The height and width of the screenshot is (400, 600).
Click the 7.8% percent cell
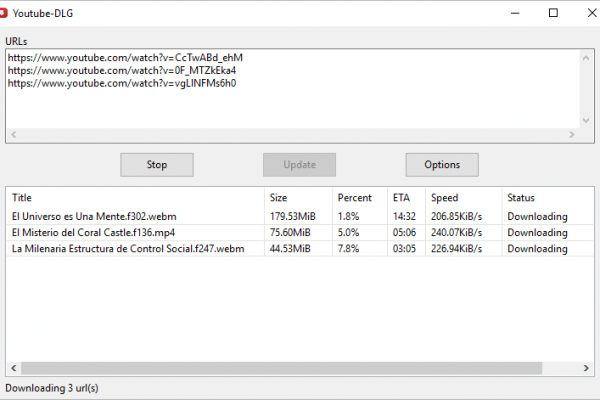[x=348, y=248]
